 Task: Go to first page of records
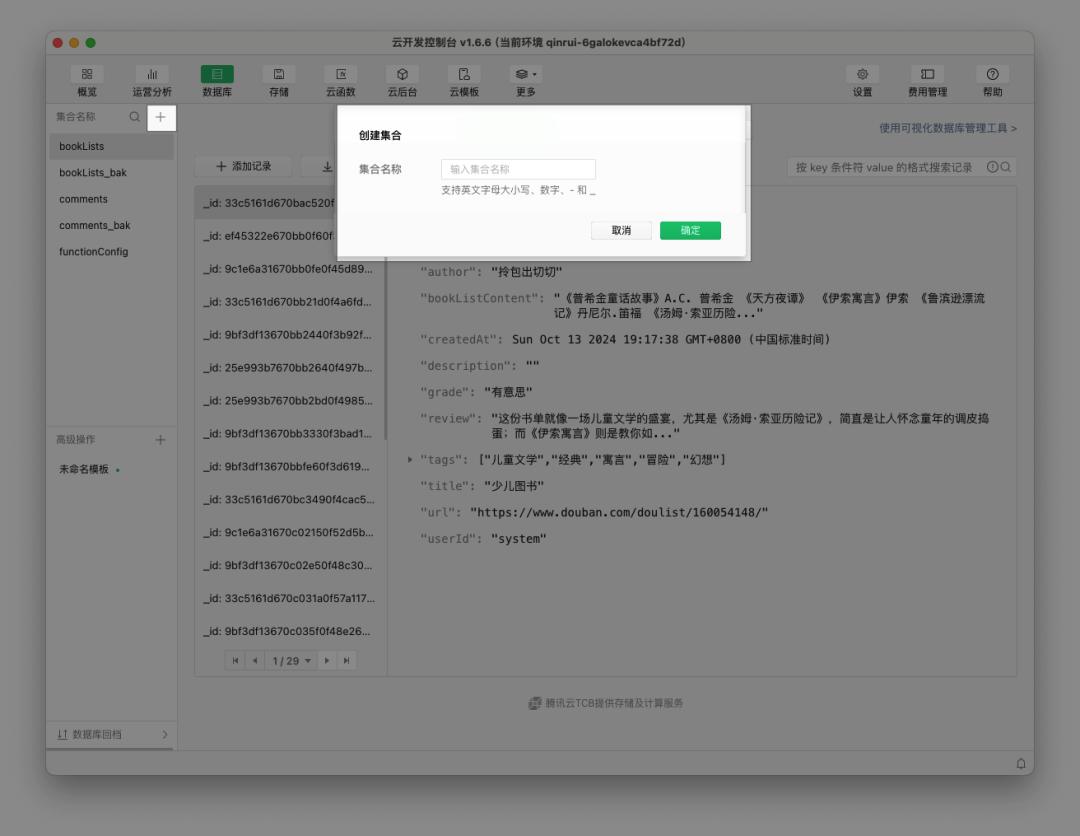[x=236, y=660]
